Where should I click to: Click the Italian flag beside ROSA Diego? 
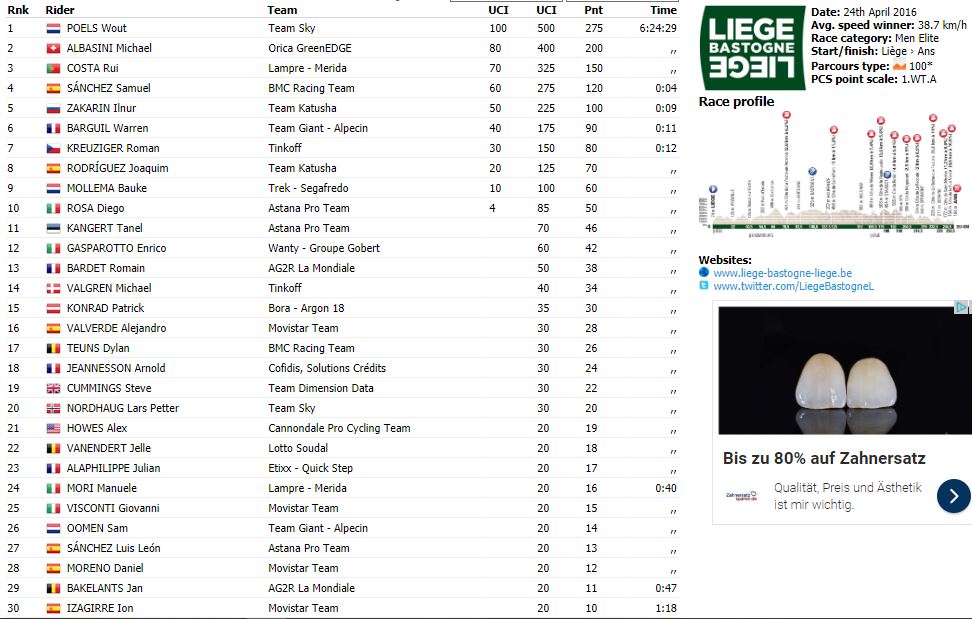(x=53, y=208)
